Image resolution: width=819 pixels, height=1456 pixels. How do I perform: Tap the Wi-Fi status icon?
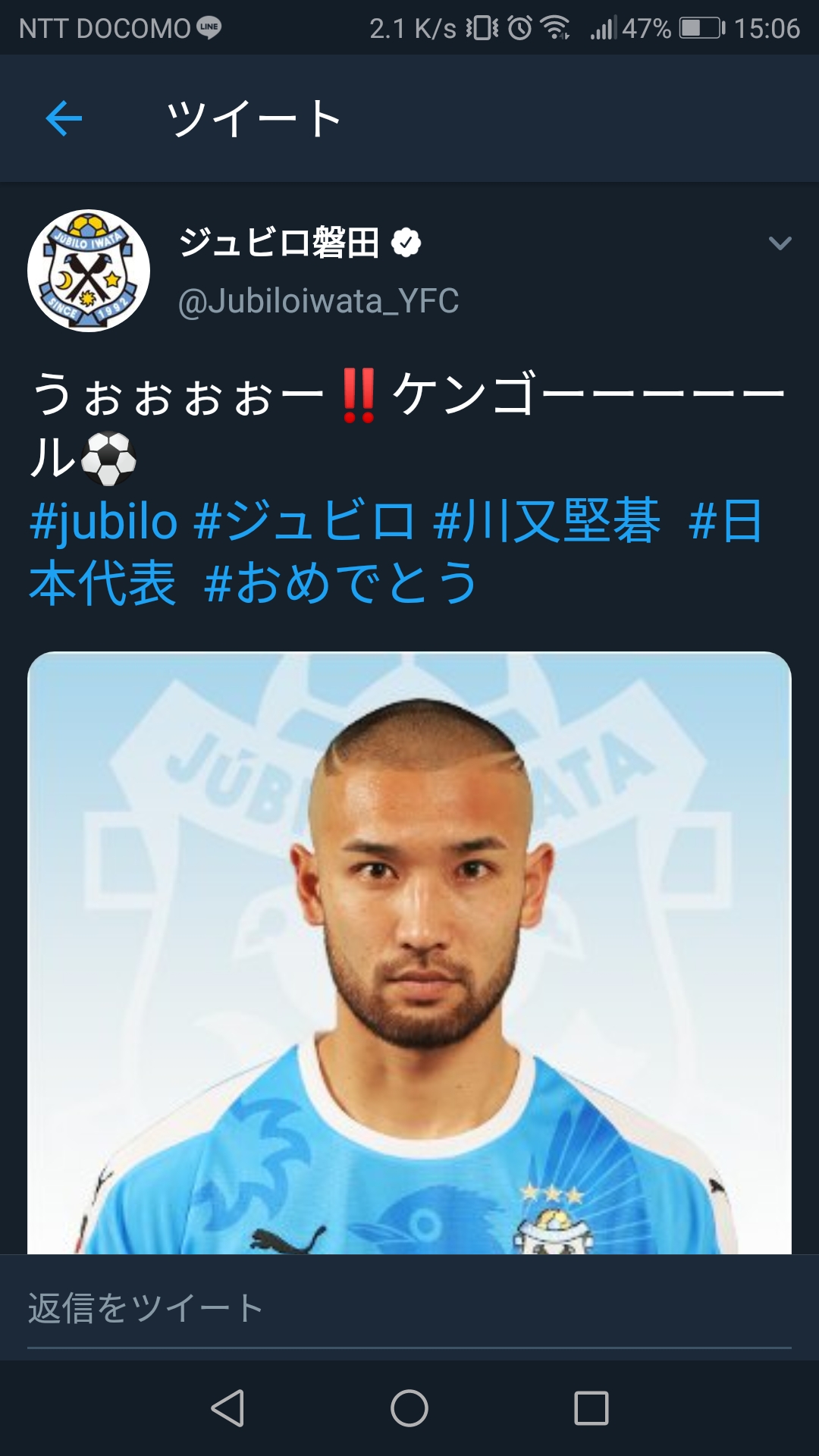click(x=555, y=28)
